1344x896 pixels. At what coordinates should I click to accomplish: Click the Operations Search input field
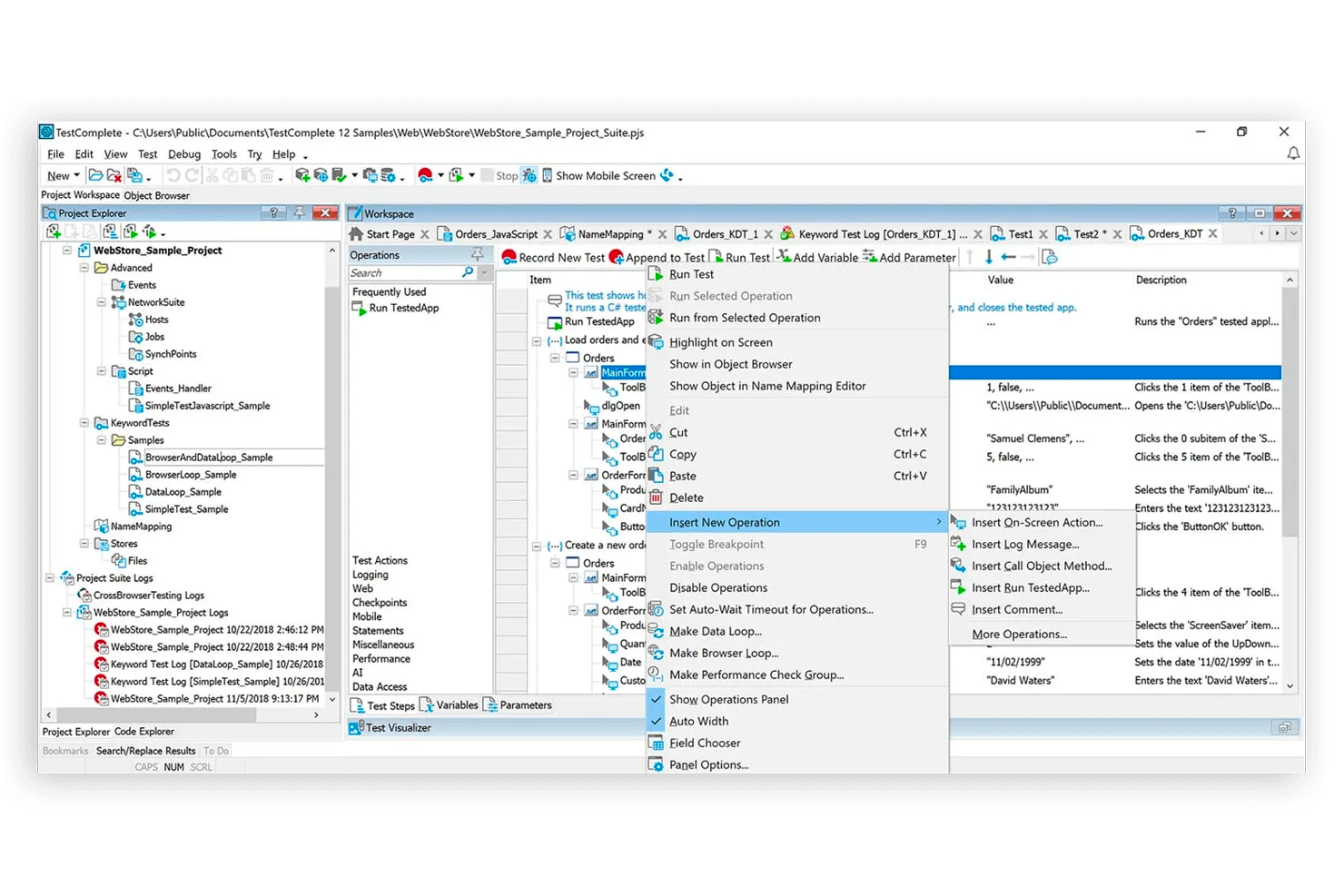click(405, 272)
